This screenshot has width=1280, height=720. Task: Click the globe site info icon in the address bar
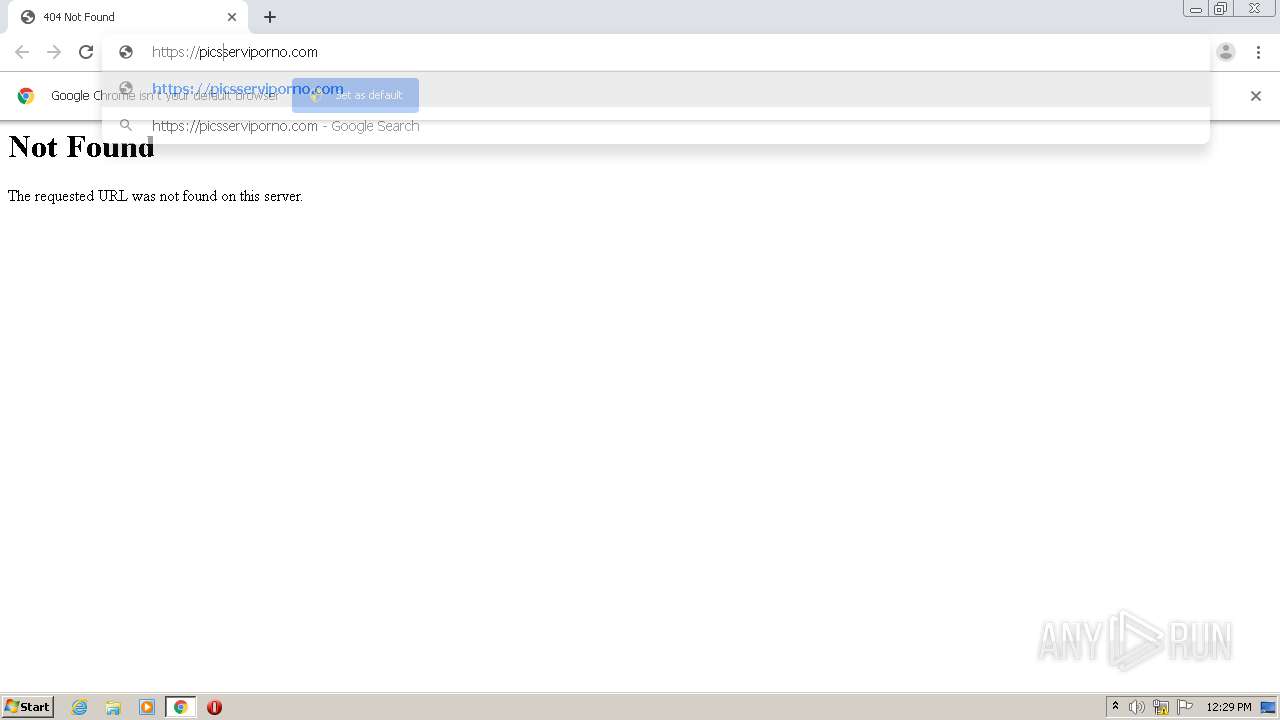click(126, 52)
